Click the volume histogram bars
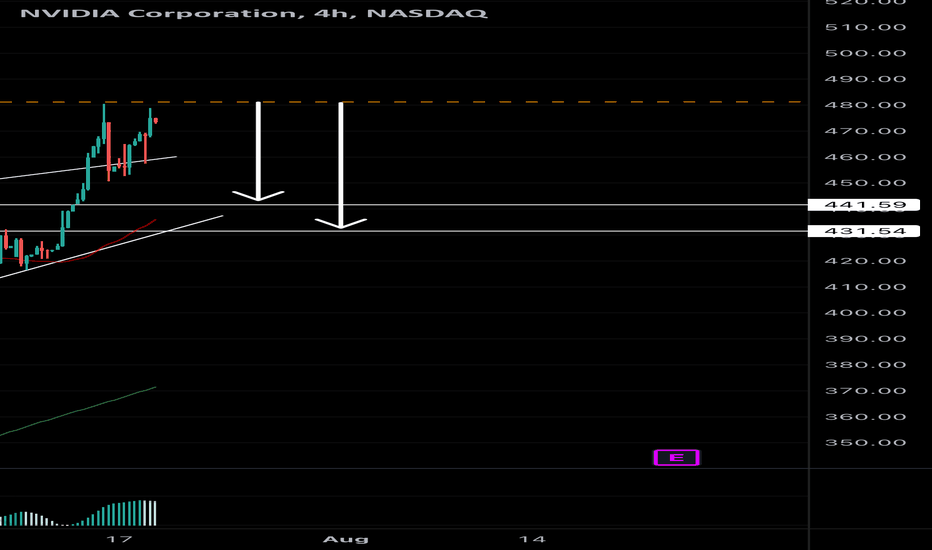Screen dimensions: 932x550 coord(78,514)
